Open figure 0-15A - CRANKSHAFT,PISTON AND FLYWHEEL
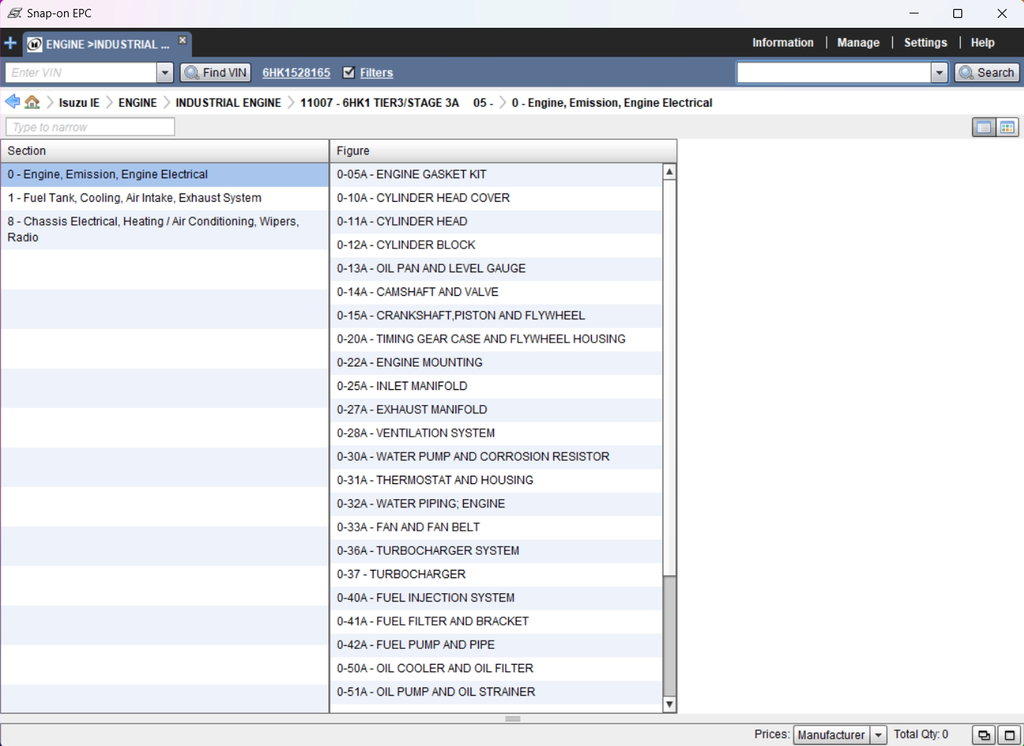The height and width of the screenshot is (746, 1024). tap(496, 316)
